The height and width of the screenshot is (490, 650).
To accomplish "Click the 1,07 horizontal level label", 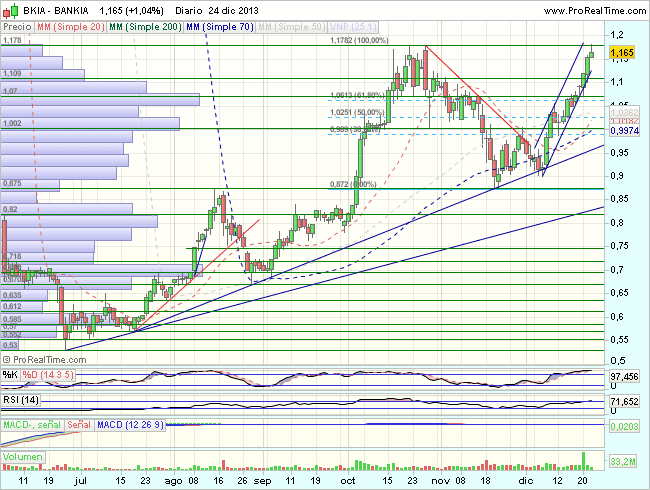I will point(10,91).
